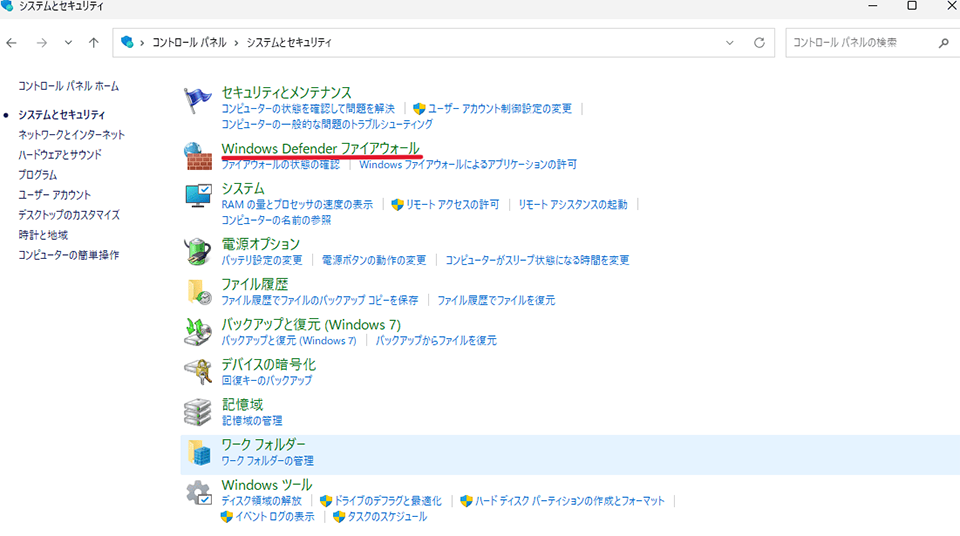The height and width of the screenshot is (536, 960).
Task: Open ハードウェアとサウンド category
Action: point(60,154)
